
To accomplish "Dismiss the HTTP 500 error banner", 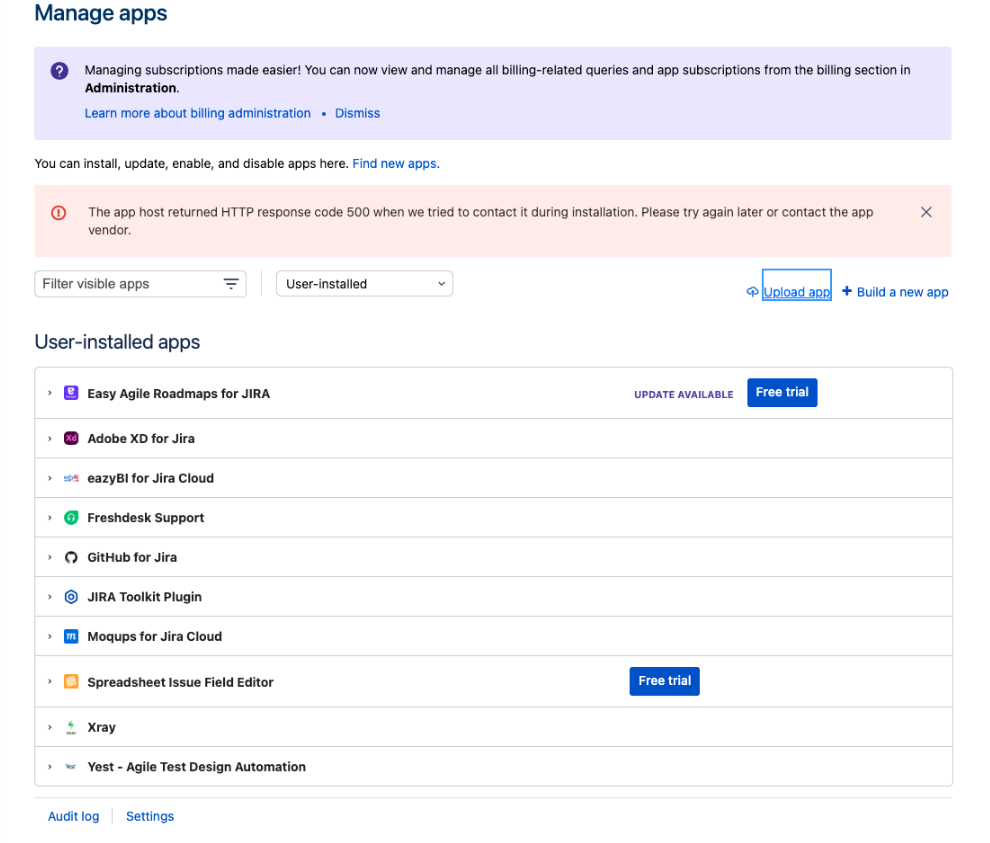I will pos(926,212).
